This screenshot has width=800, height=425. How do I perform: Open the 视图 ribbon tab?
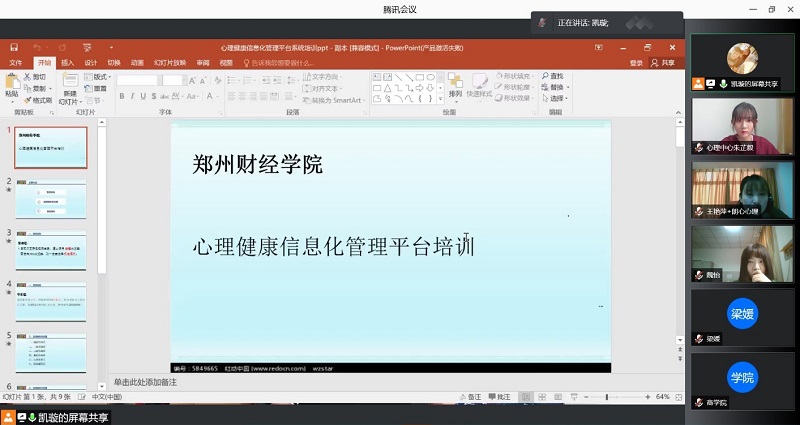click(x=226, y=63)
